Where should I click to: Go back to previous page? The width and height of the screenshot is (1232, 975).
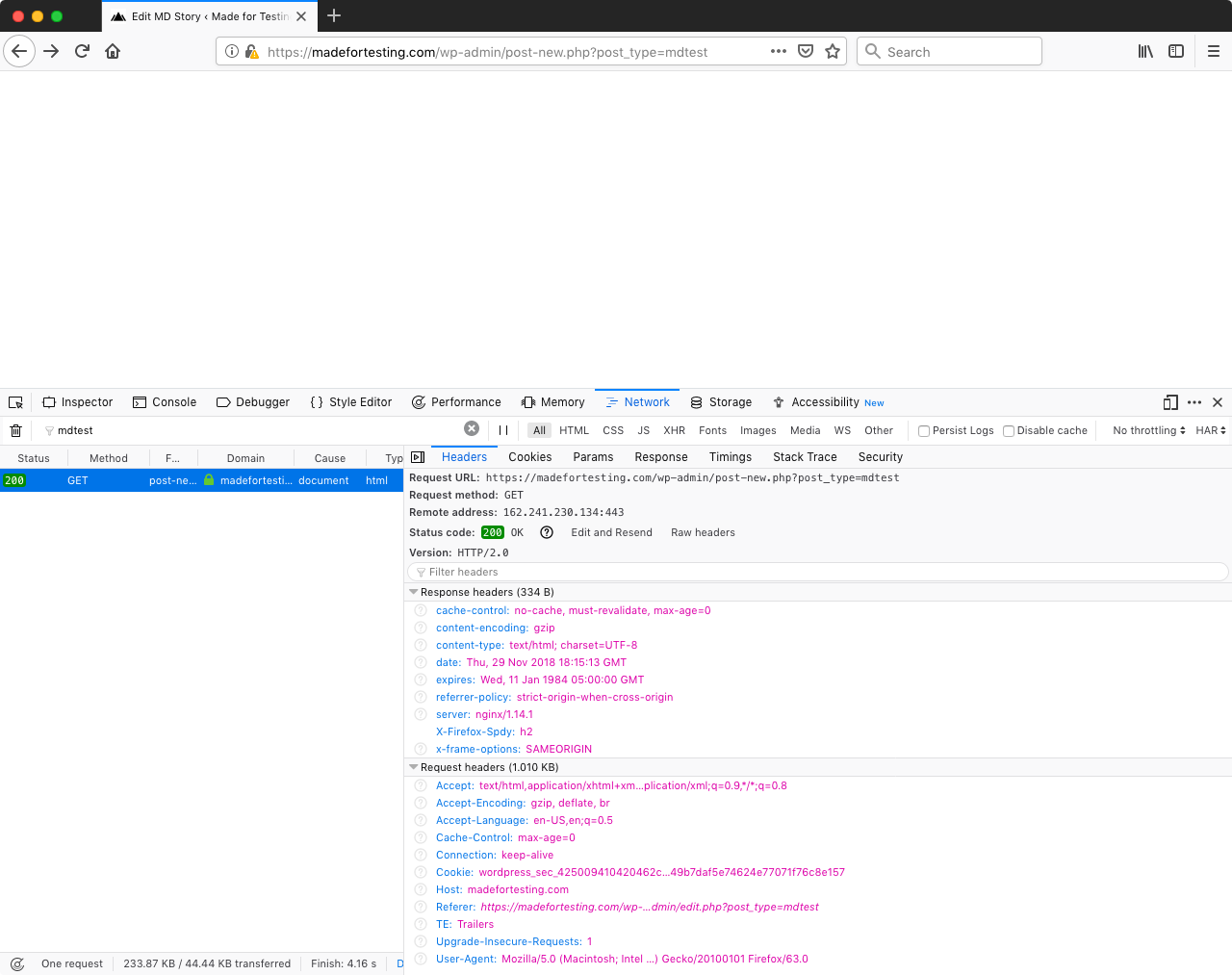pyautogui.click(x=19, y=51)
